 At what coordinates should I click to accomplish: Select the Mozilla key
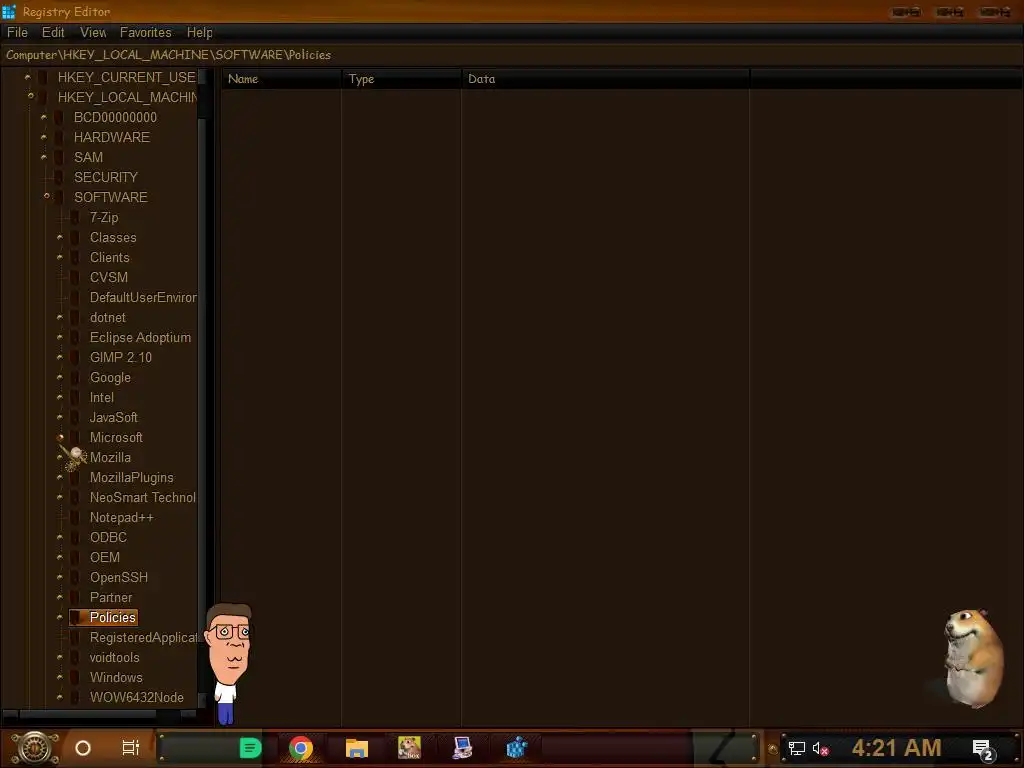click(x=110, y=458)
